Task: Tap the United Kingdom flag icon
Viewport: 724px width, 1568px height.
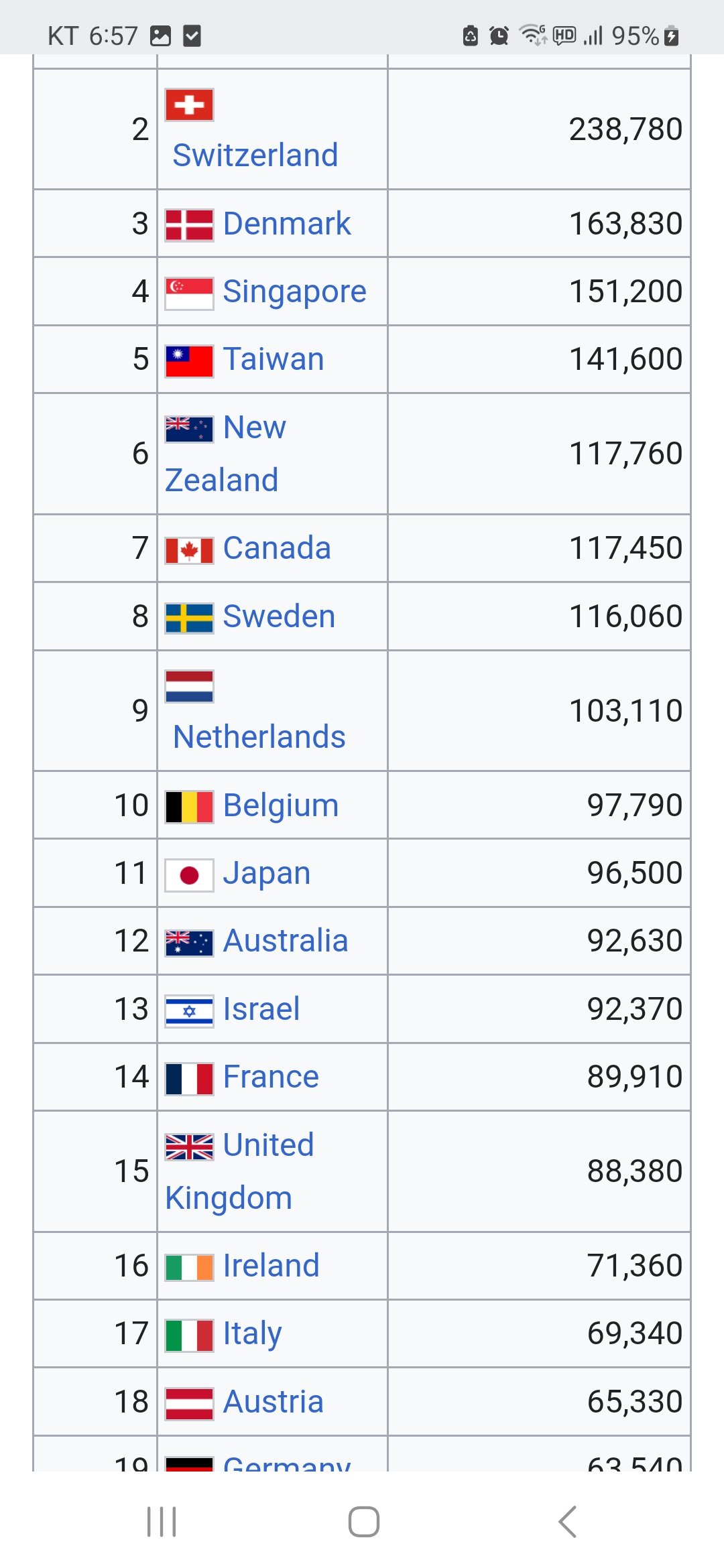Action: [x=189, y=1147]
